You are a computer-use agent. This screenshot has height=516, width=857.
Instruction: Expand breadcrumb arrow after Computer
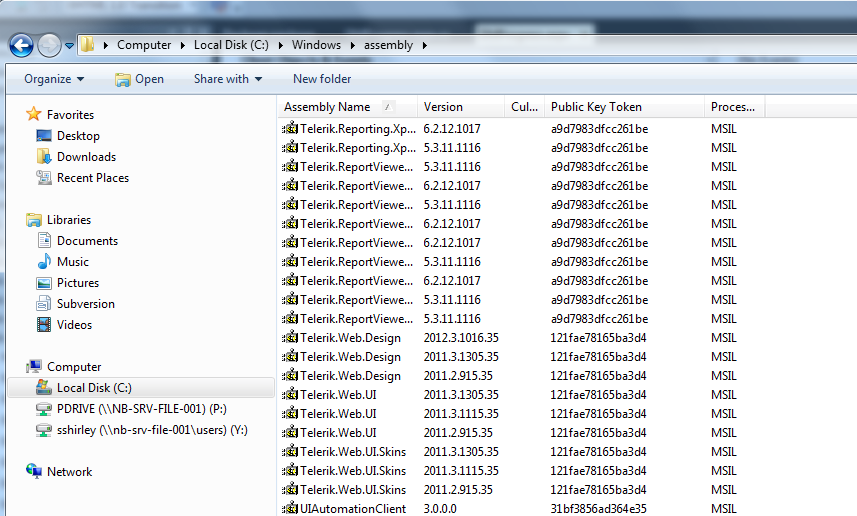click(x=183, y=45)
